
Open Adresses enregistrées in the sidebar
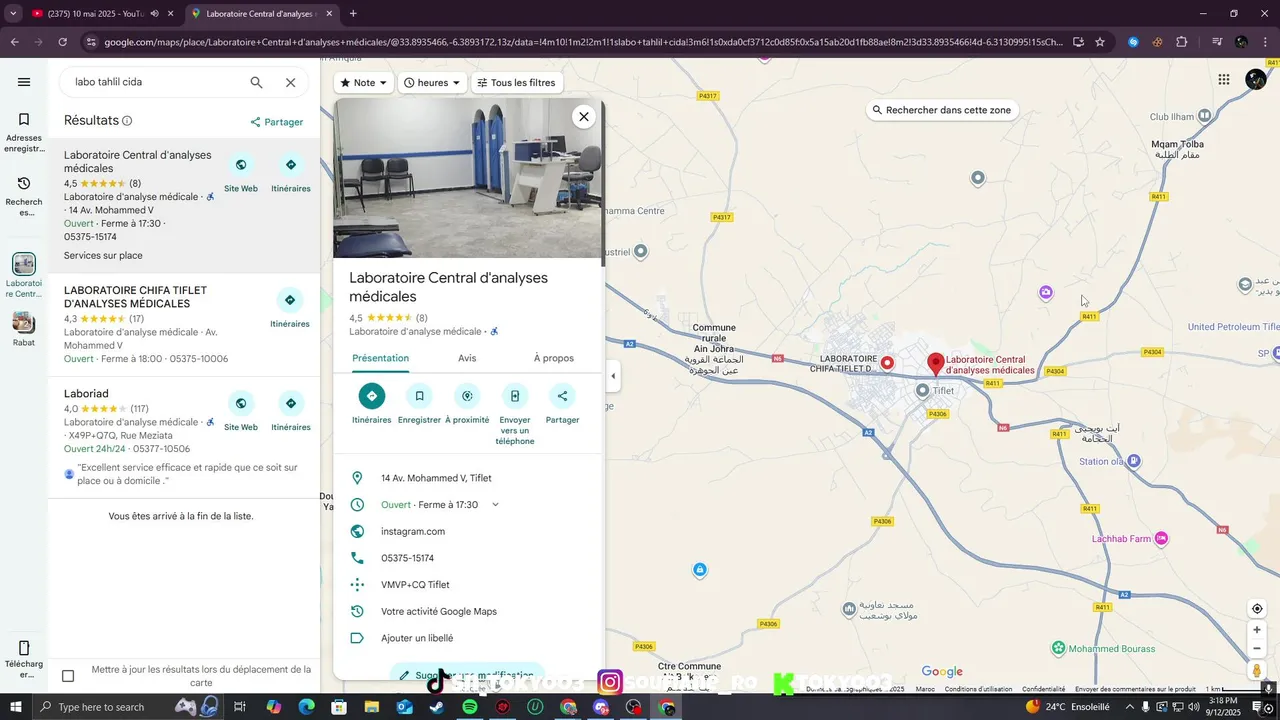(24, 132)
